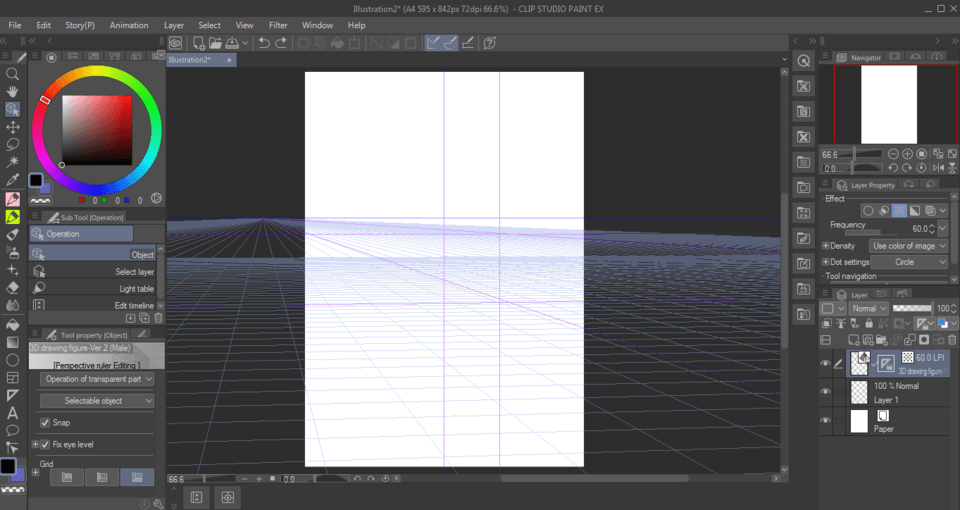
Task: Click zoom in icon in Navigator
Action: [907, 154]
